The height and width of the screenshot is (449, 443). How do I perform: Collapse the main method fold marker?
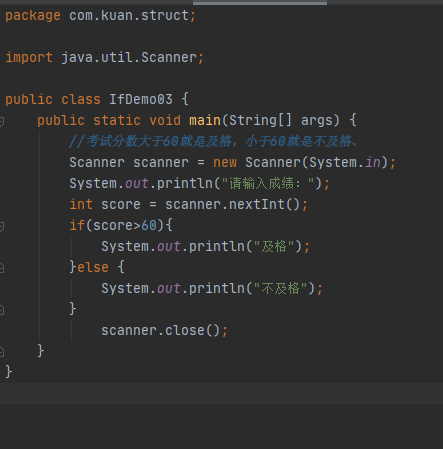pos(1,122)
